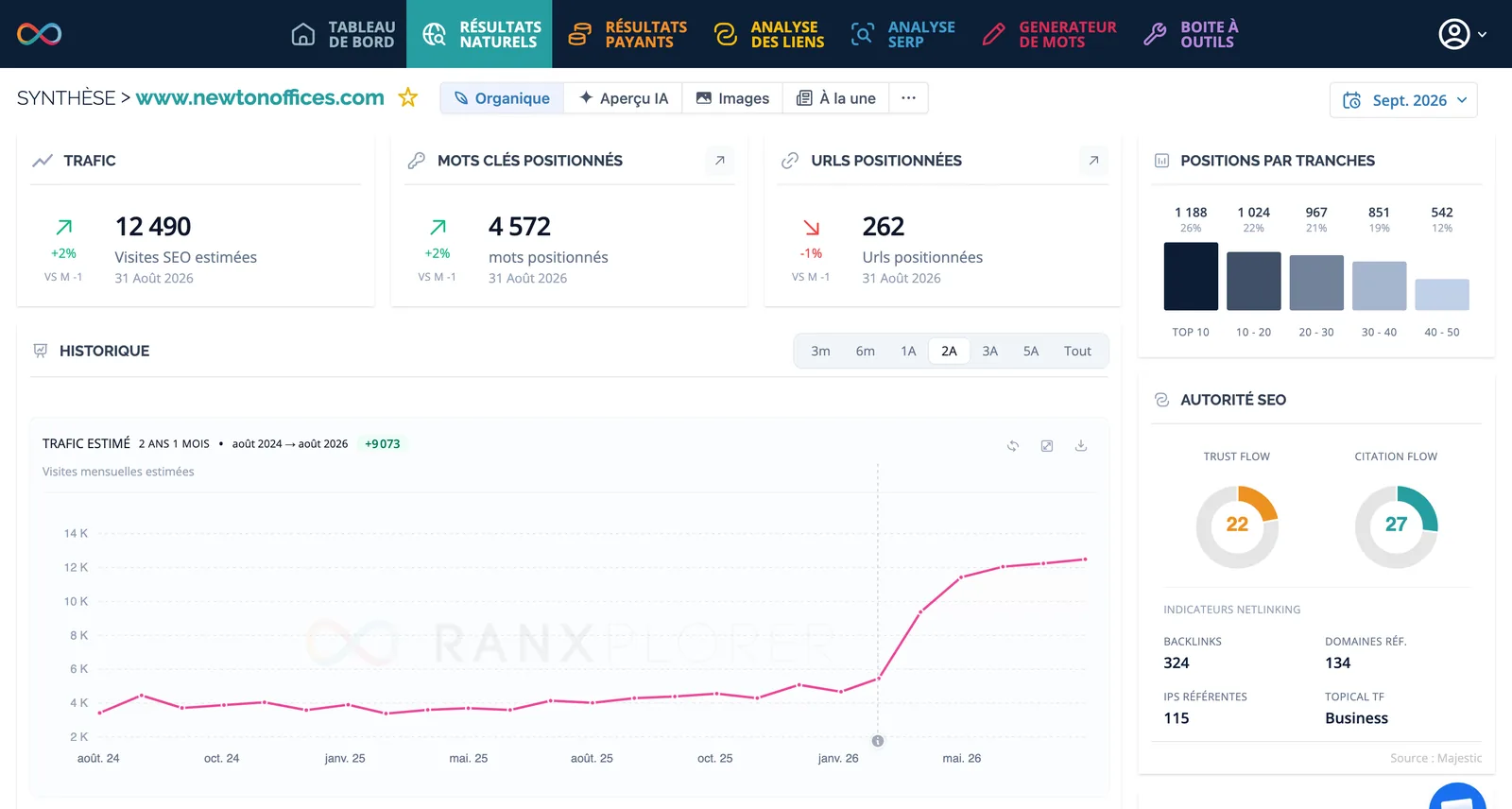
Task: Open Mots clés positionnés details arrow
Action: click(720, 161)
